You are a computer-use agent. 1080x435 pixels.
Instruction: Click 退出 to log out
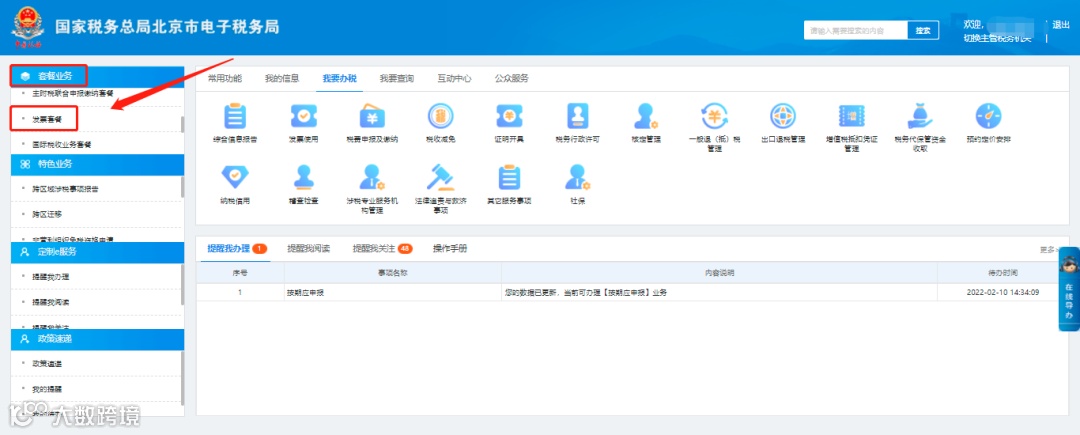[x=1061, y=25]
